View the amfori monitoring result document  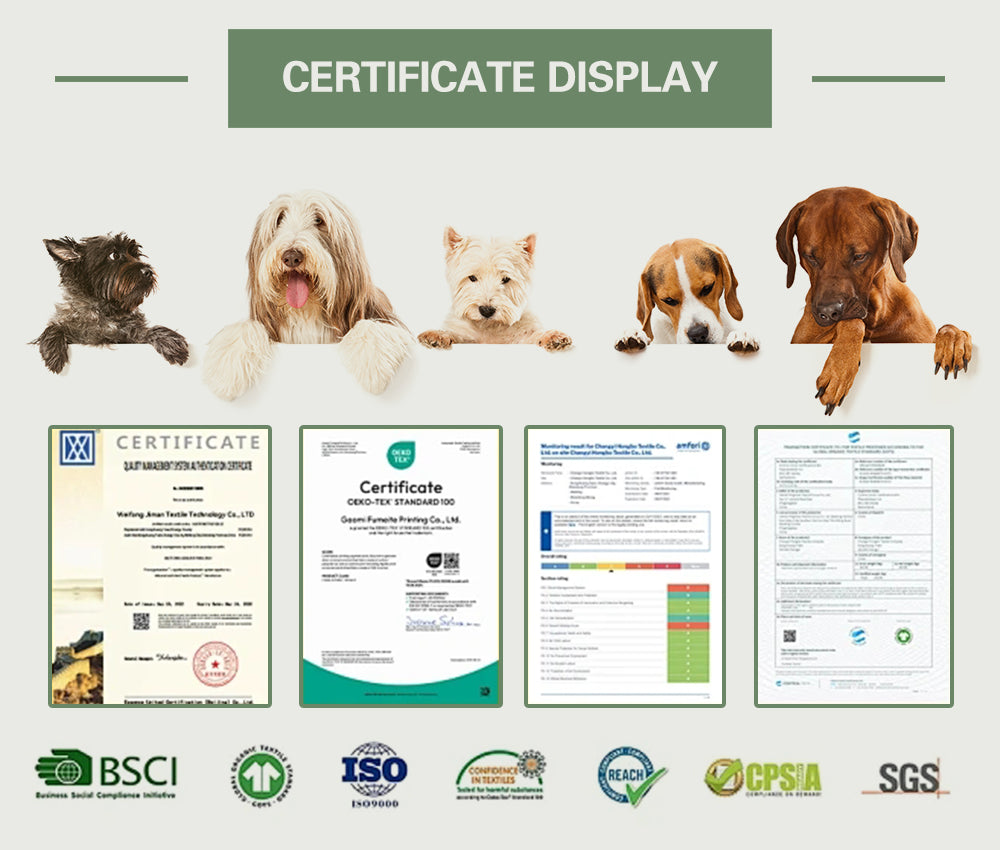click(624, 566)
